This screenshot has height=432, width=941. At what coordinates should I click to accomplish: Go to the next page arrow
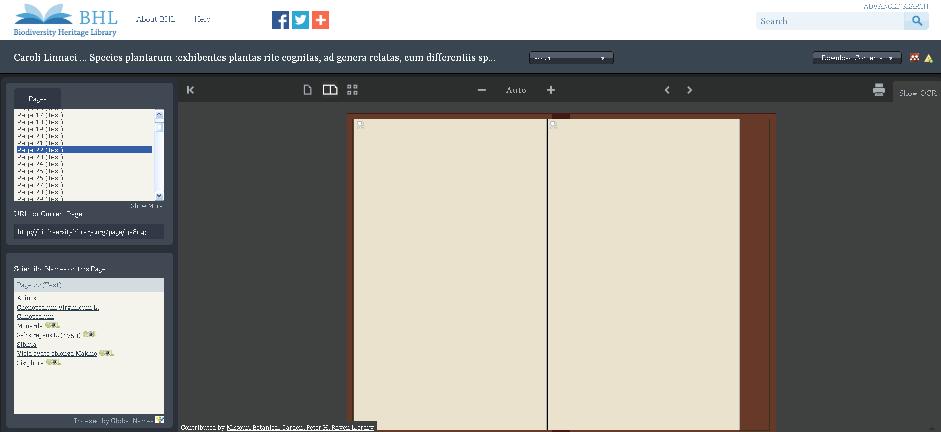(x=689, y=90)
